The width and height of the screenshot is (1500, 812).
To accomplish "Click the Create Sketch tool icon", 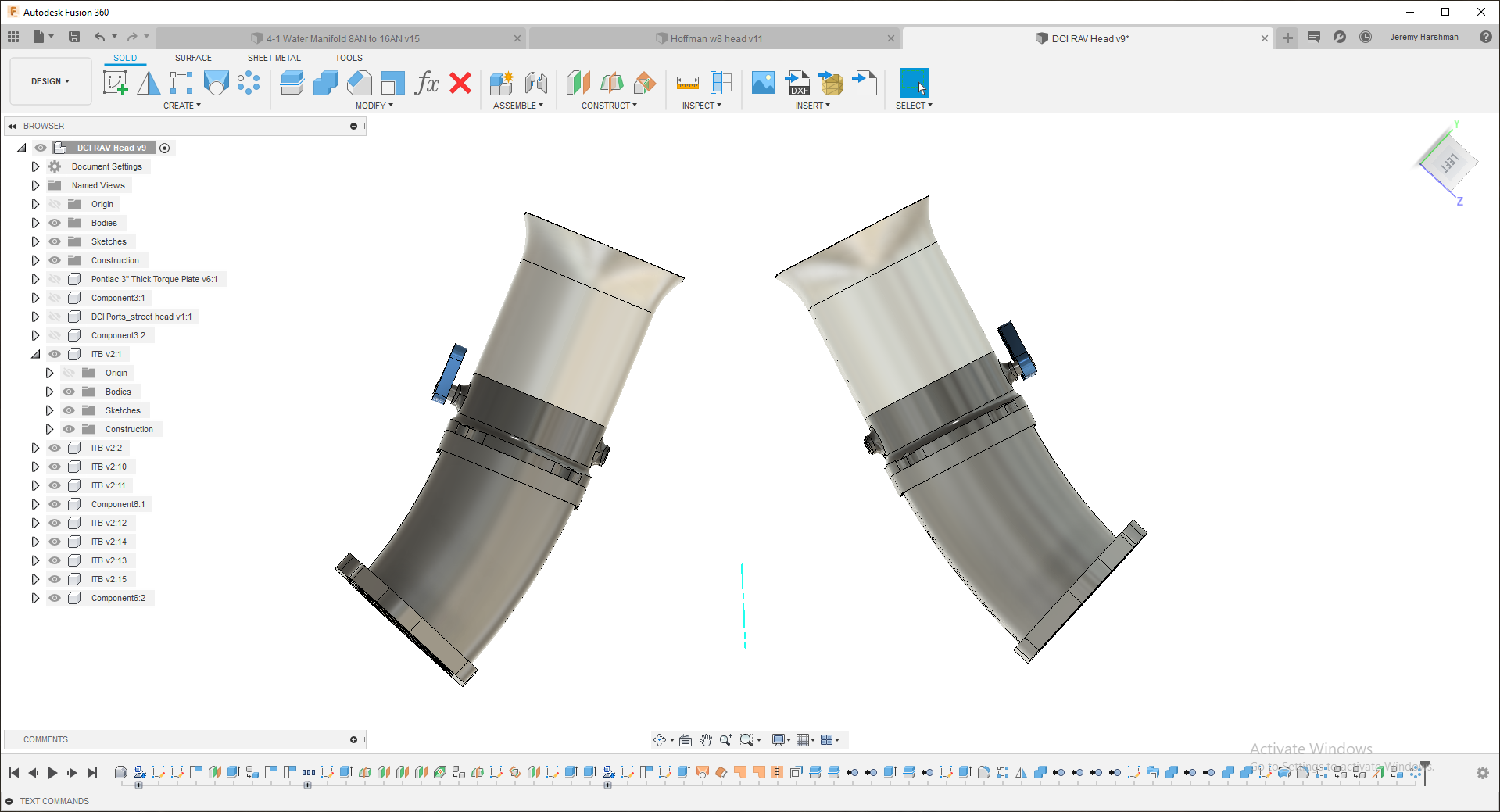I will [115, 83].
